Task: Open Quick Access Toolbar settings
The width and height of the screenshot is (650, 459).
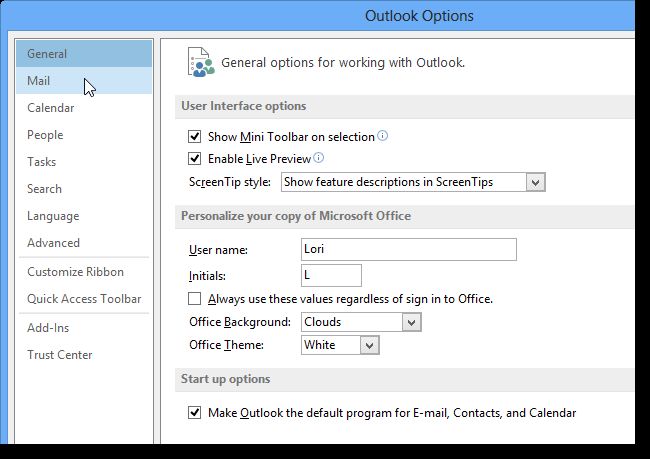Action: click(84, 299)
